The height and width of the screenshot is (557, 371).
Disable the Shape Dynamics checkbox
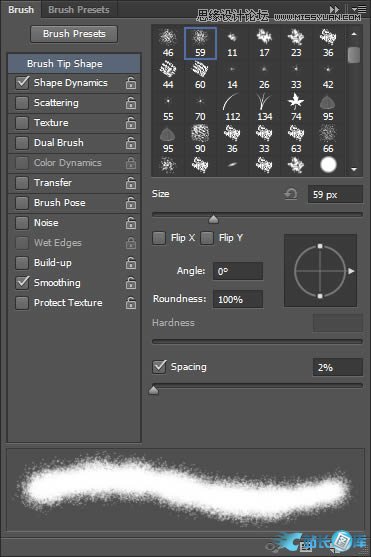(x=22, y=83)
